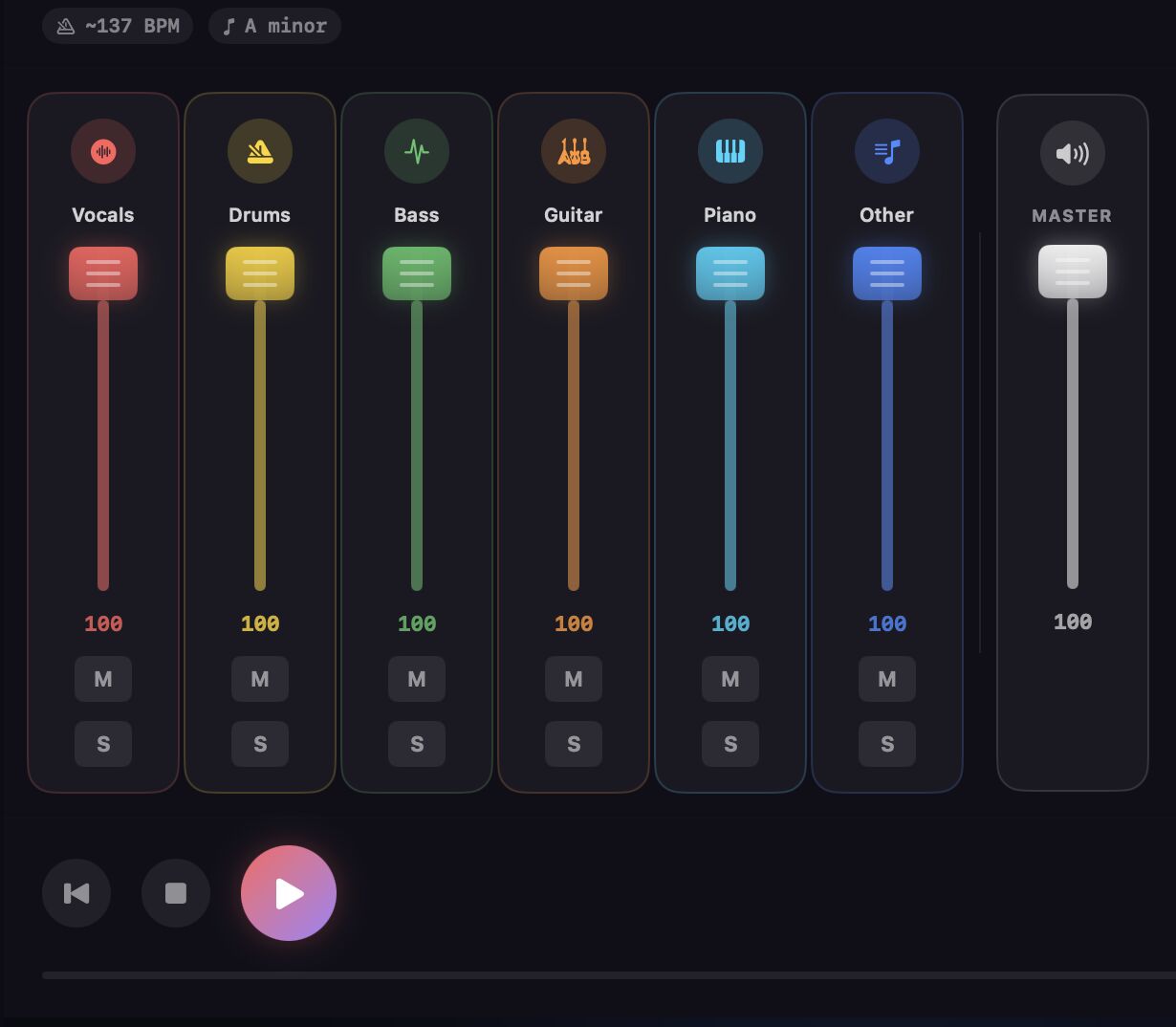Click the A minor key text
The height and width of the screenshot is (1027, 1176).
click(x=286, y=26)
